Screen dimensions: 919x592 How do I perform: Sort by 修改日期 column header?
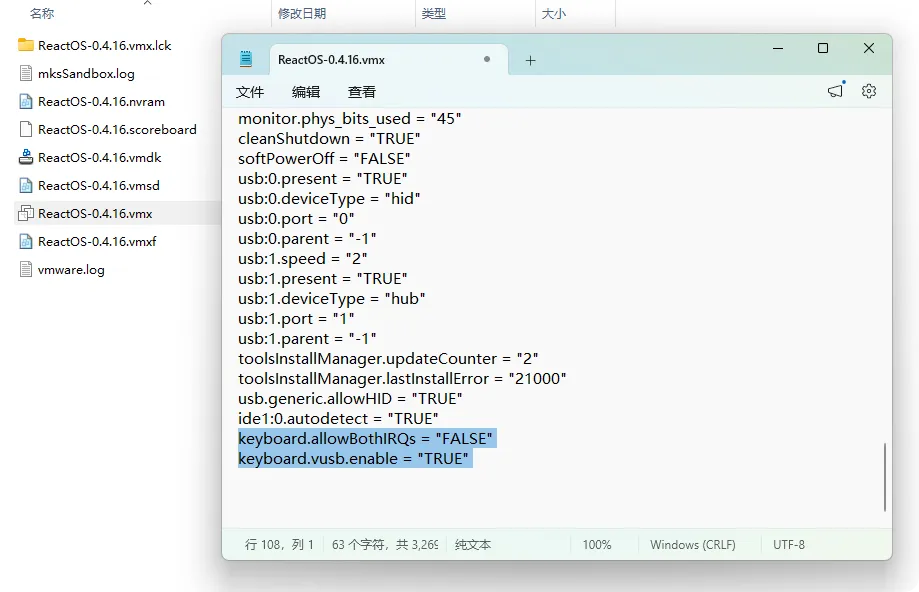pyautogui.click(x=302, y=13)
